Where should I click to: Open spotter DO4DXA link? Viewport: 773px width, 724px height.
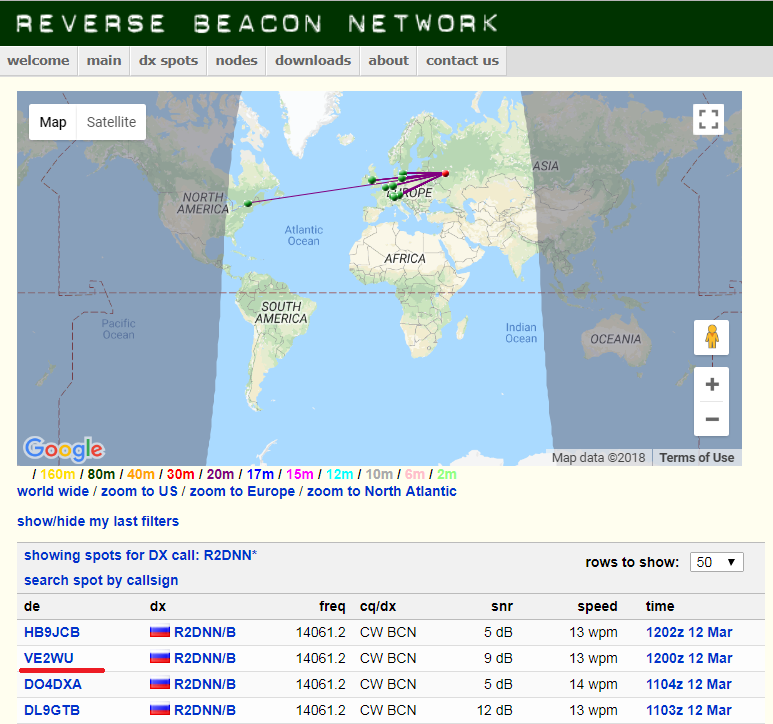pyautogui.click(x=53, y=684)
